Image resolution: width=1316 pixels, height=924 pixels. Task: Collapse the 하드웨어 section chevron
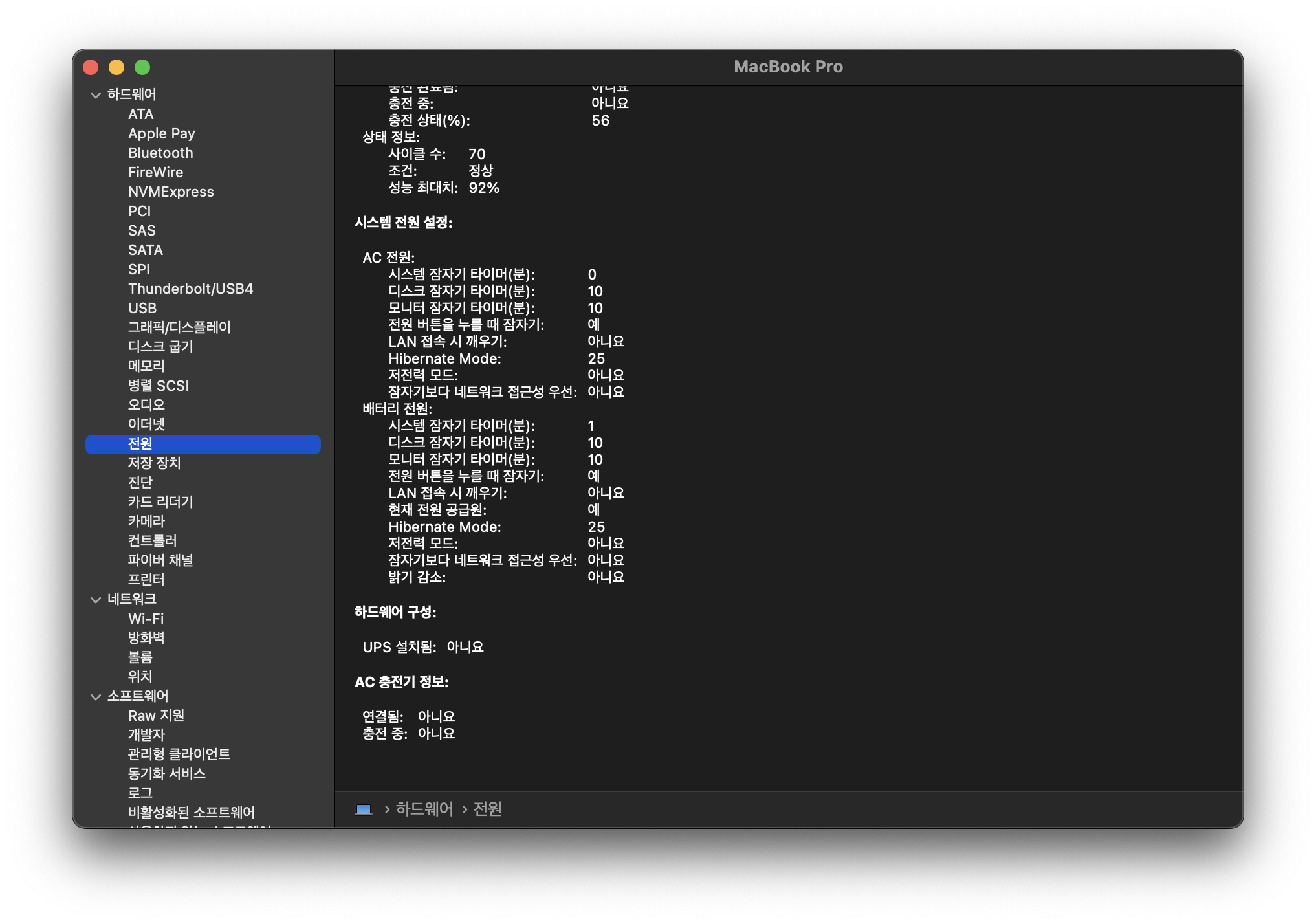pos(96,95)
